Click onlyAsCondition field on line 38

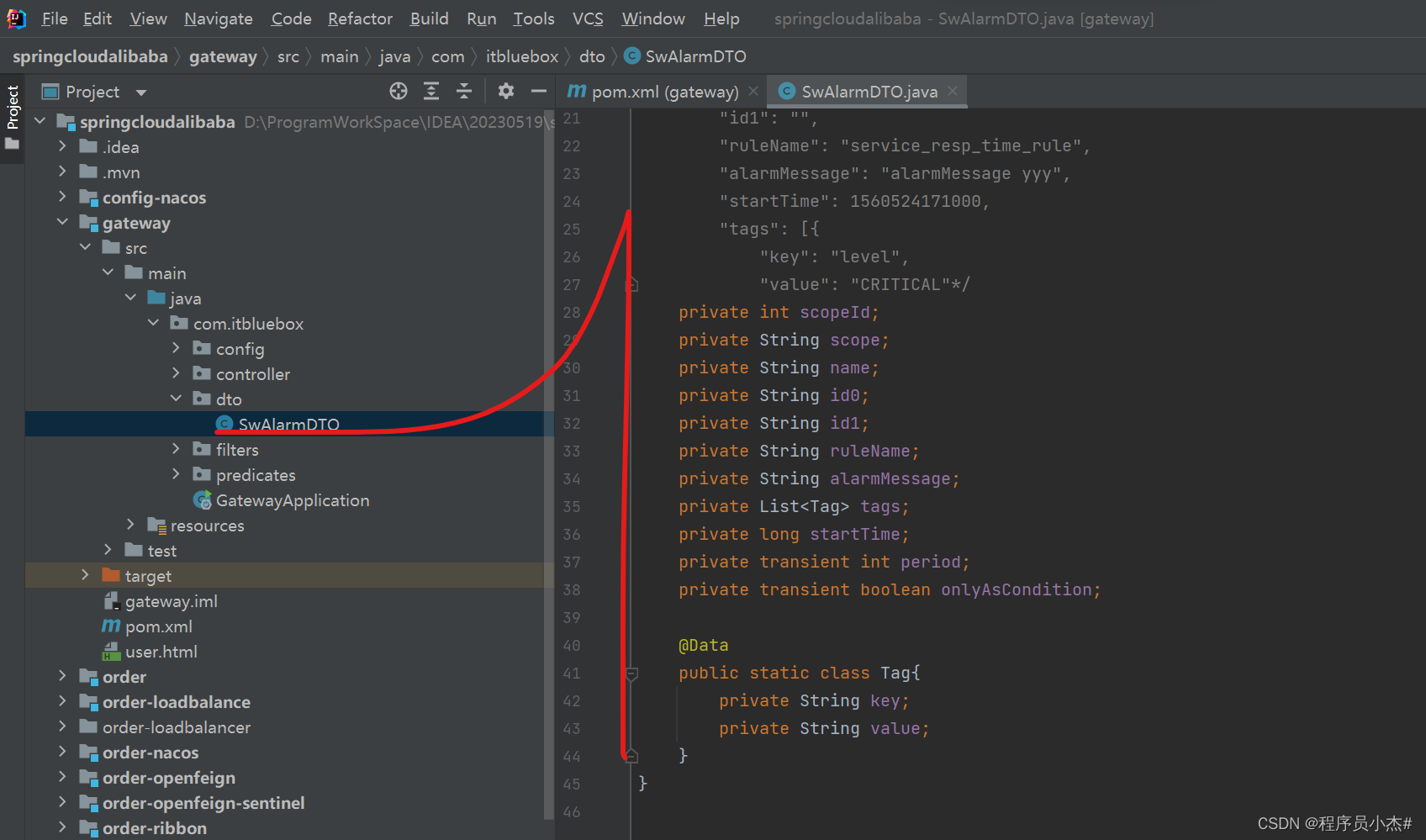[1016, 590]
